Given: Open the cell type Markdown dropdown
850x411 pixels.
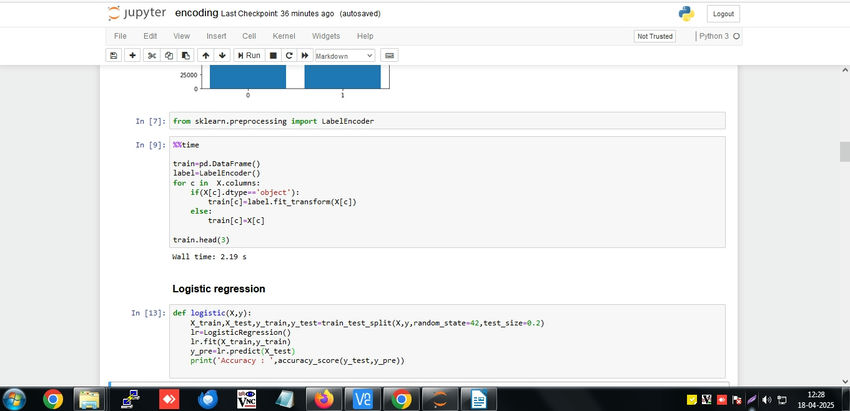Looking at the screenshot, I should [x=344, y=55].
